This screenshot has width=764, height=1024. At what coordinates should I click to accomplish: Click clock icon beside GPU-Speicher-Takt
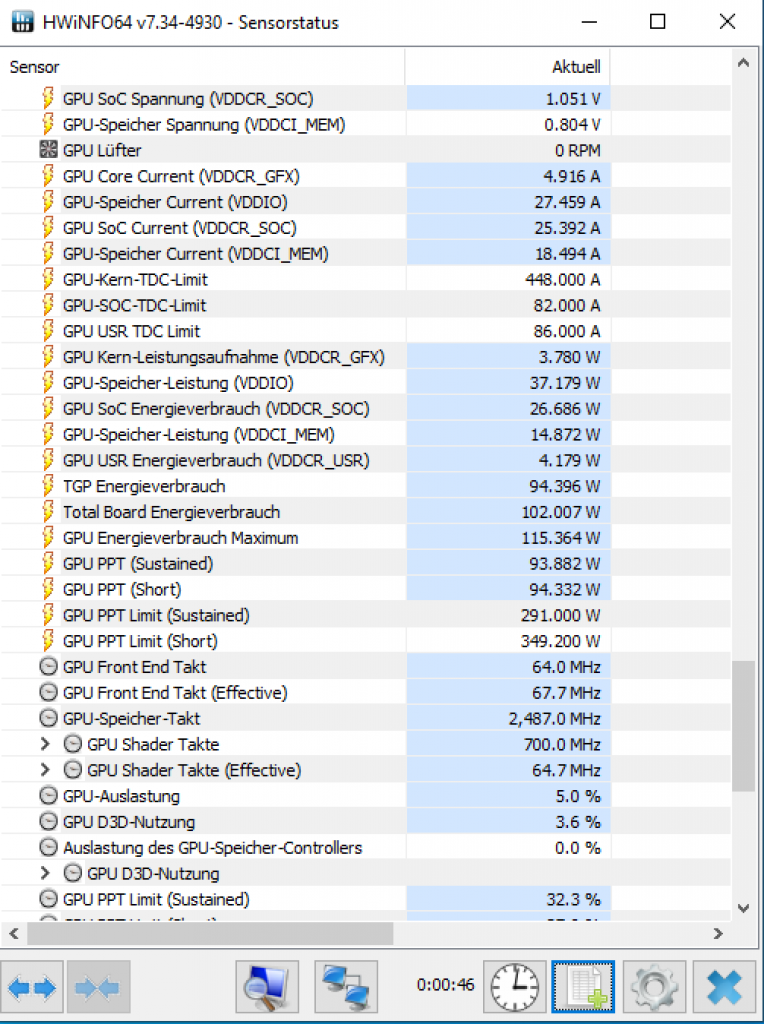click(48, 718)
